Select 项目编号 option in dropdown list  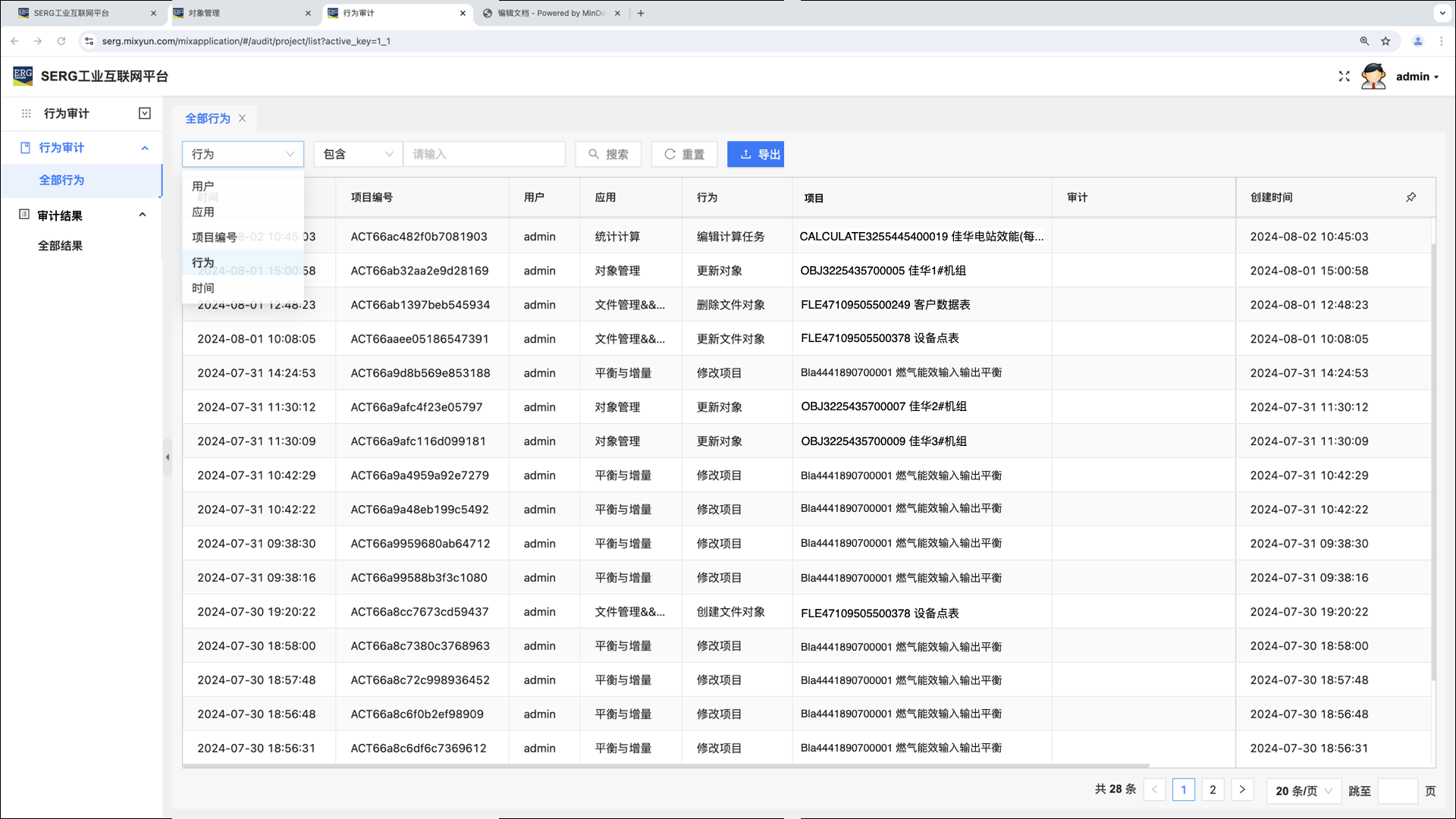[x=215, y=237]
